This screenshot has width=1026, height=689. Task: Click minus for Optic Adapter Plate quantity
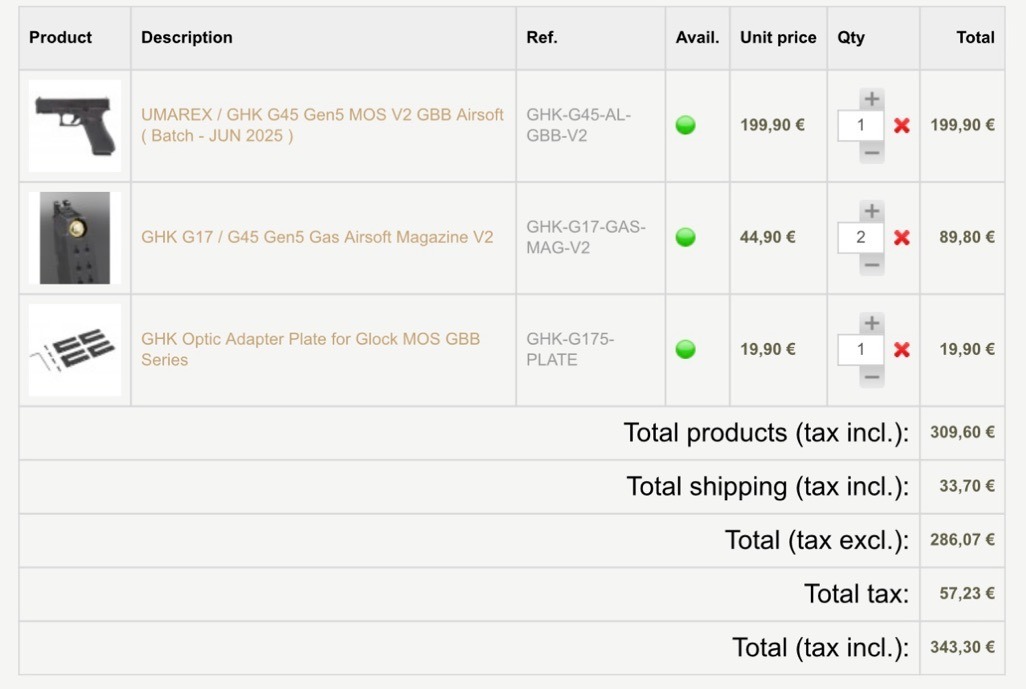[x=871, y=377]
